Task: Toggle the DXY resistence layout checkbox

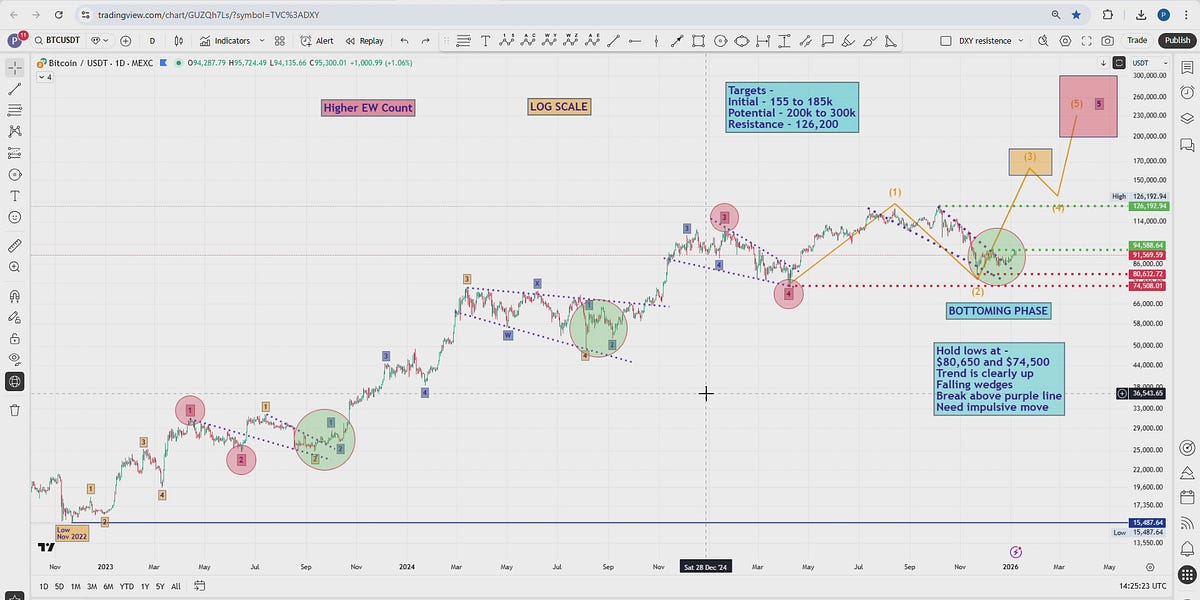Action: 944,41
